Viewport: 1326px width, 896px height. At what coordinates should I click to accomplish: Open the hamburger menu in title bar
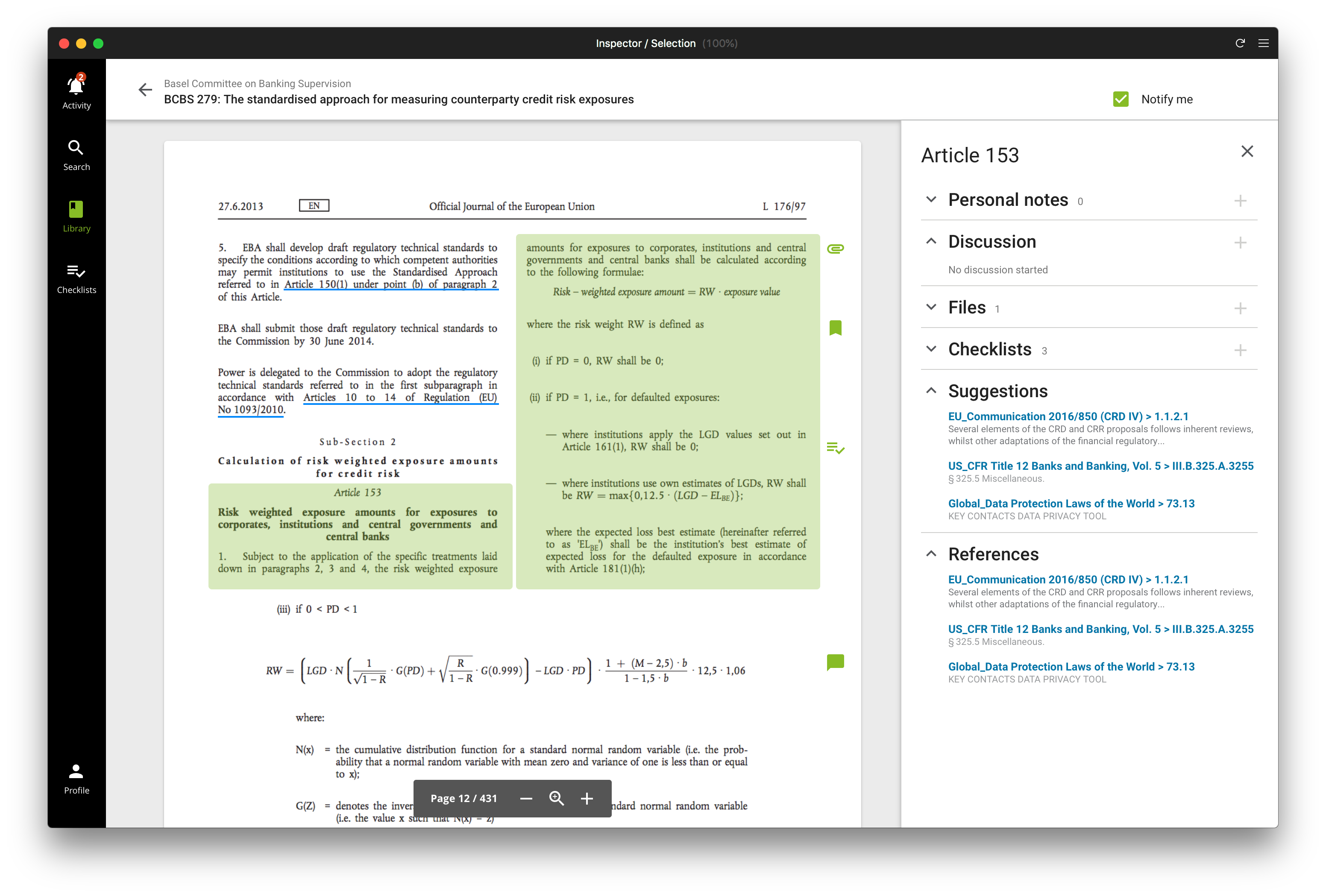tap(1263, 43)
